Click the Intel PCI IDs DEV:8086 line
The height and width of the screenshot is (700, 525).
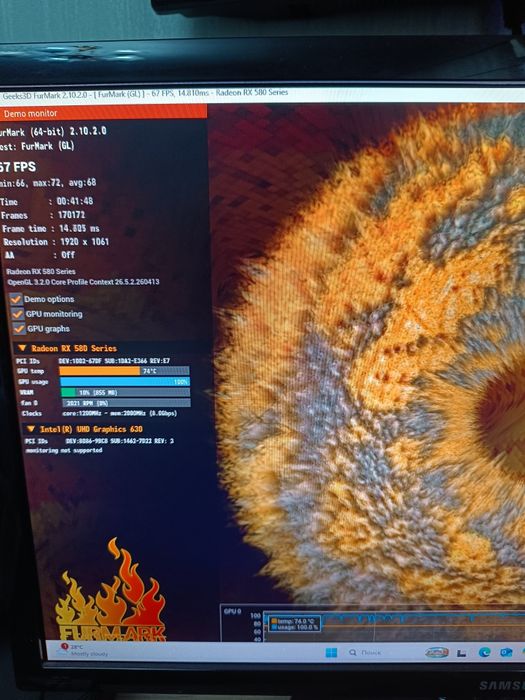[100, 441]
